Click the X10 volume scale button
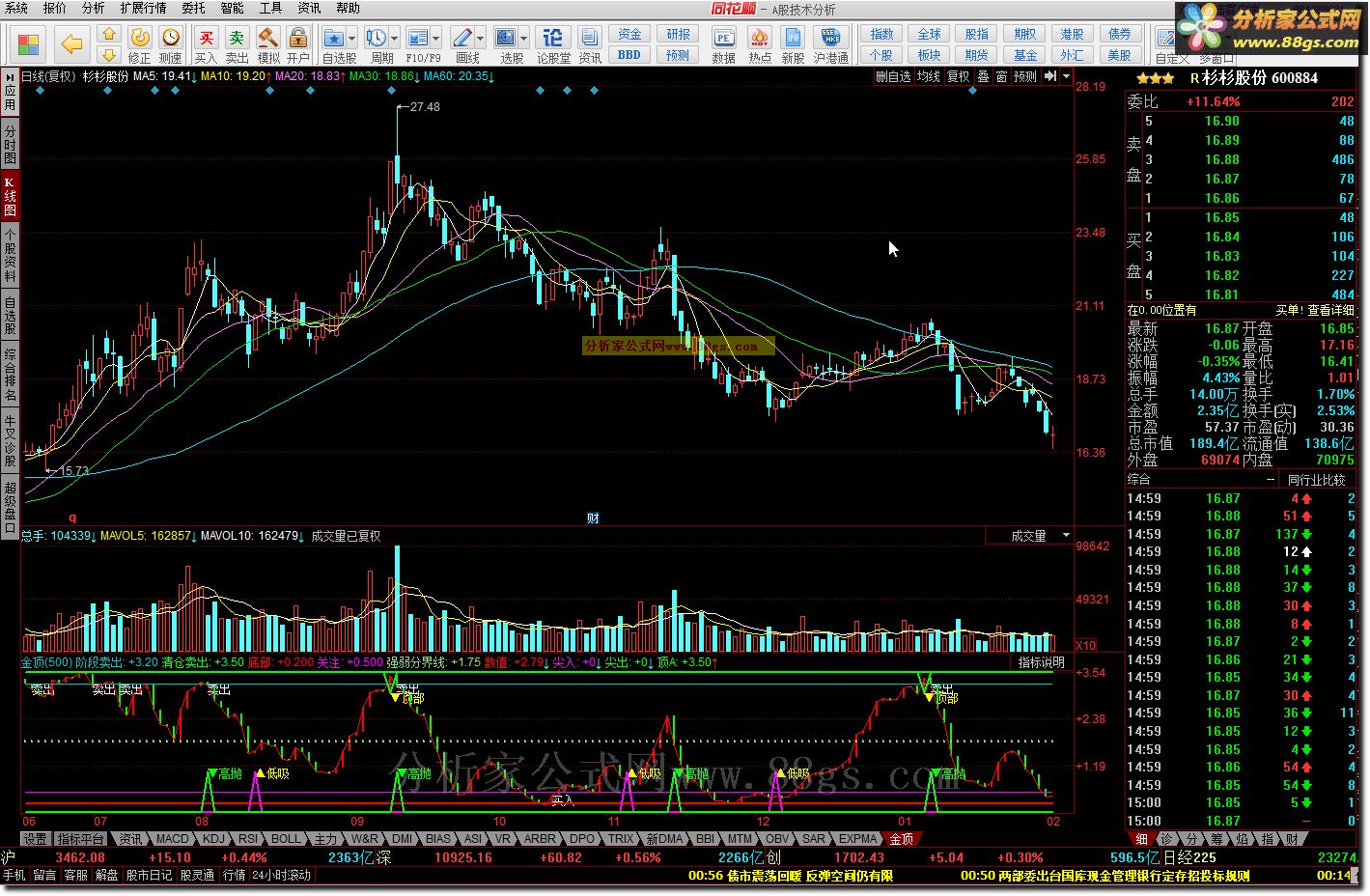This screenshot has height=896, width=1370. pos(1085,645)
